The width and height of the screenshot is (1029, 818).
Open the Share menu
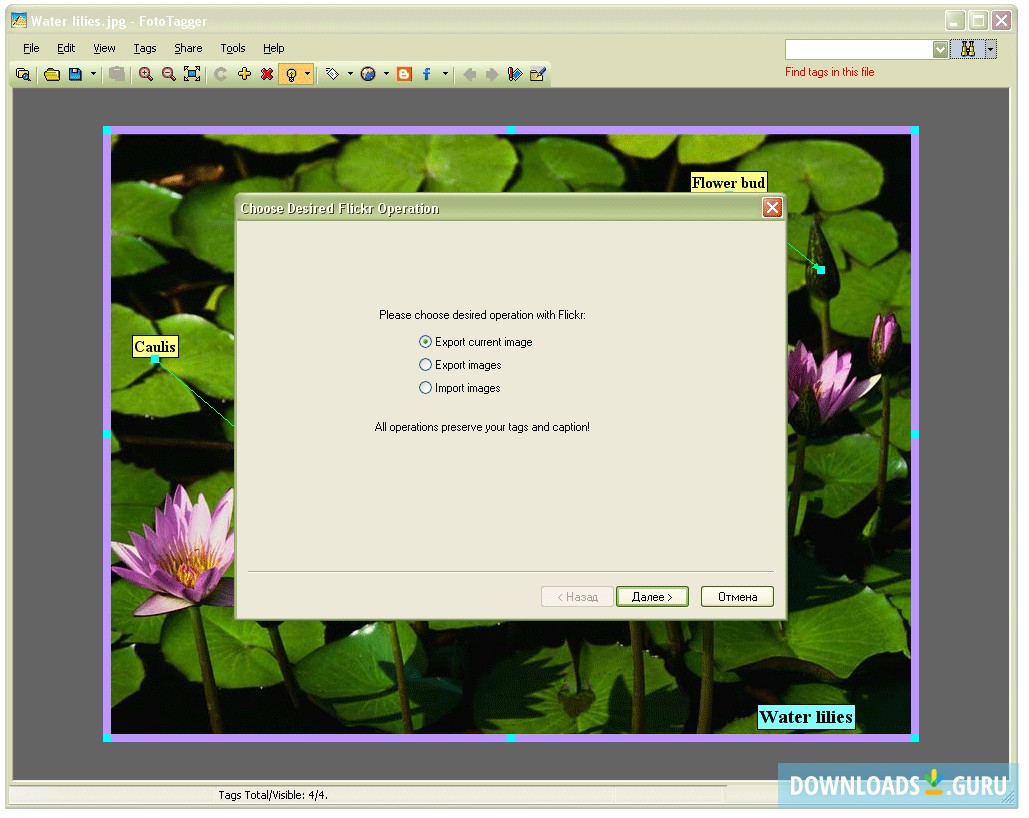tap(188, 47)
